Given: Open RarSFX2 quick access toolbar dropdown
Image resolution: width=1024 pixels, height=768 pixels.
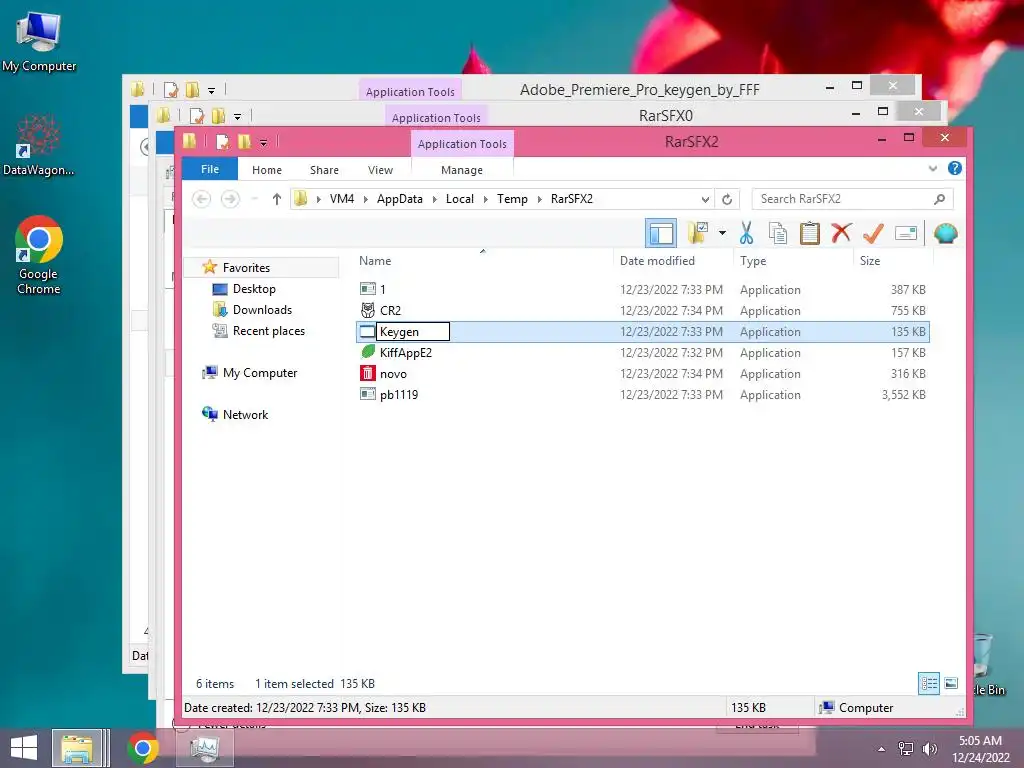Looking at the screenshot, I should click(x=263, y=142).
